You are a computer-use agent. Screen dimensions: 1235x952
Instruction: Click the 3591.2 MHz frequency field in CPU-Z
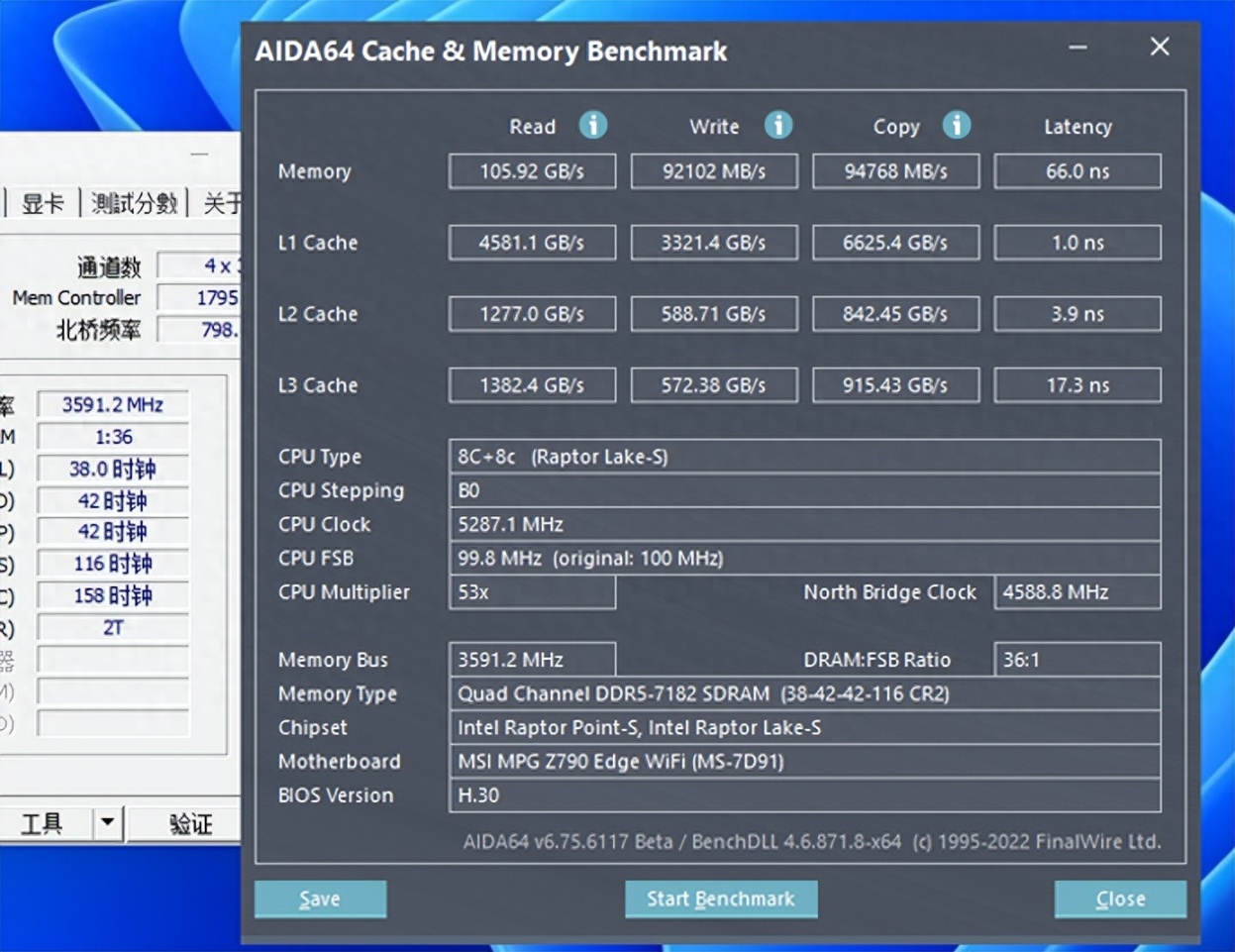(113, 404)
